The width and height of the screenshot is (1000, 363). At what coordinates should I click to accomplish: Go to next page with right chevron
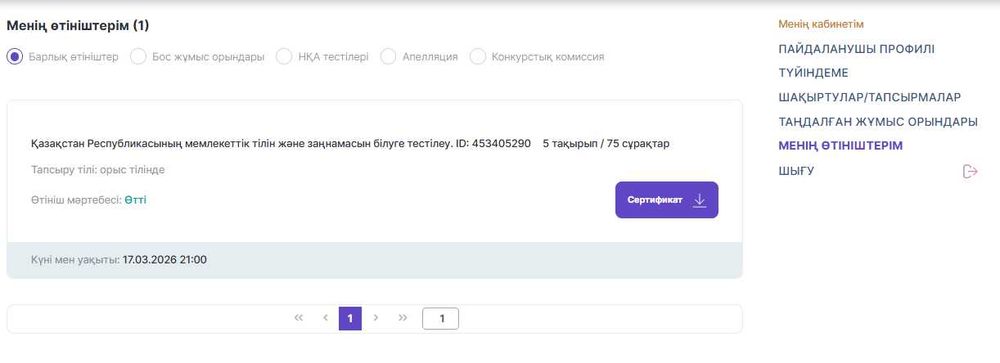(x=376, y=318)
